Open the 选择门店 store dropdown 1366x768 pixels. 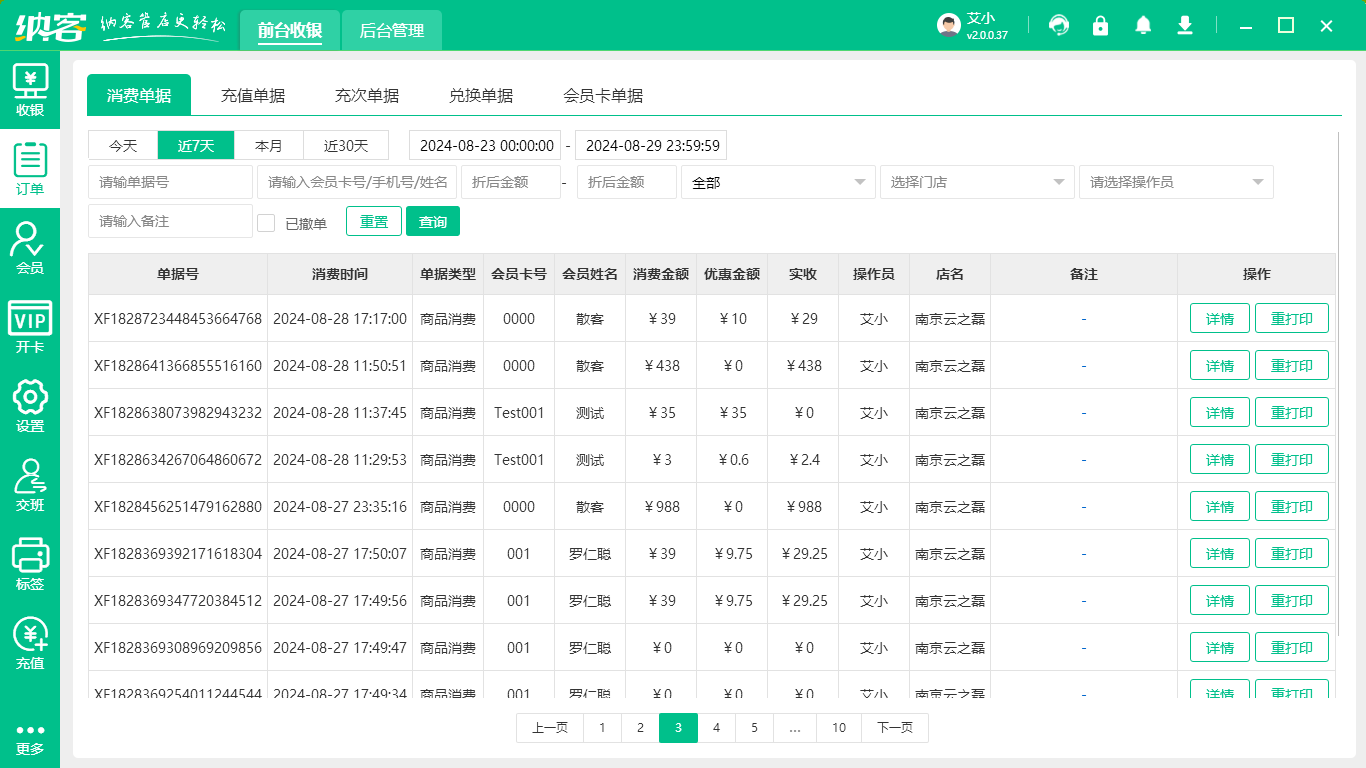(977, 182)
